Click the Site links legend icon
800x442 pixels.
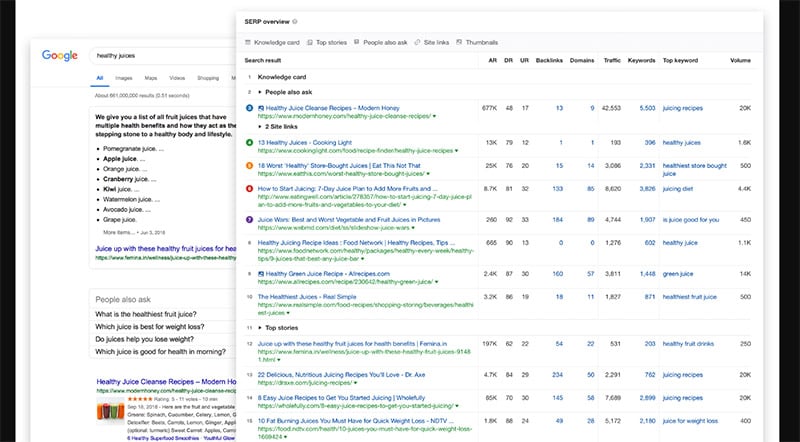click(x=417, y=42)
